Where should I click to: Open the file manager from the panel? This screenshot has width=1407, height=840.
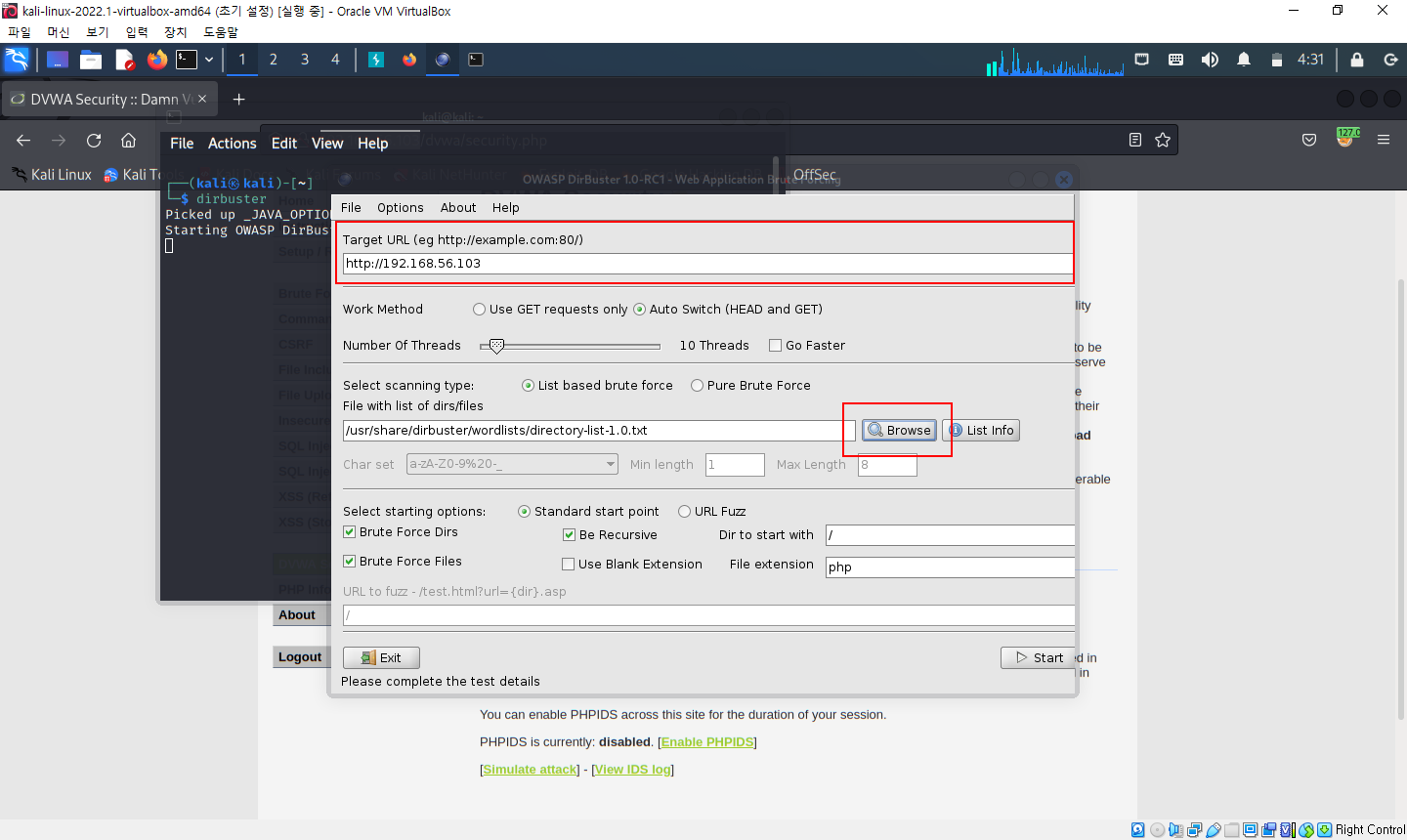point(91,60)
